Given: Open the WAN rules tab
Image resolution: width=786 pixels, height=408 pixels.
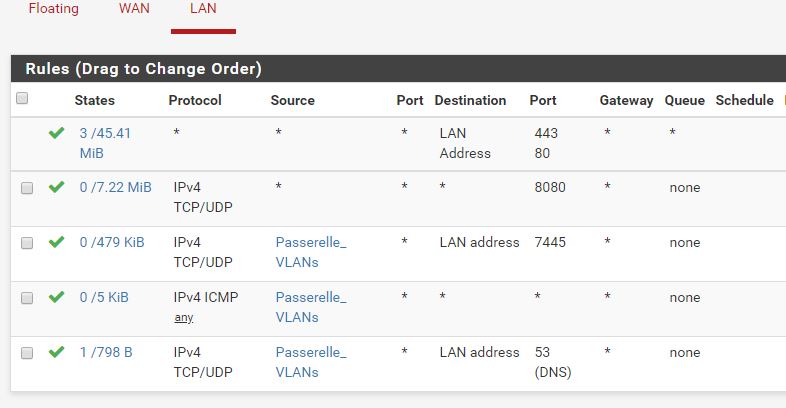Looking at the screenshot, I should (134, 9).
